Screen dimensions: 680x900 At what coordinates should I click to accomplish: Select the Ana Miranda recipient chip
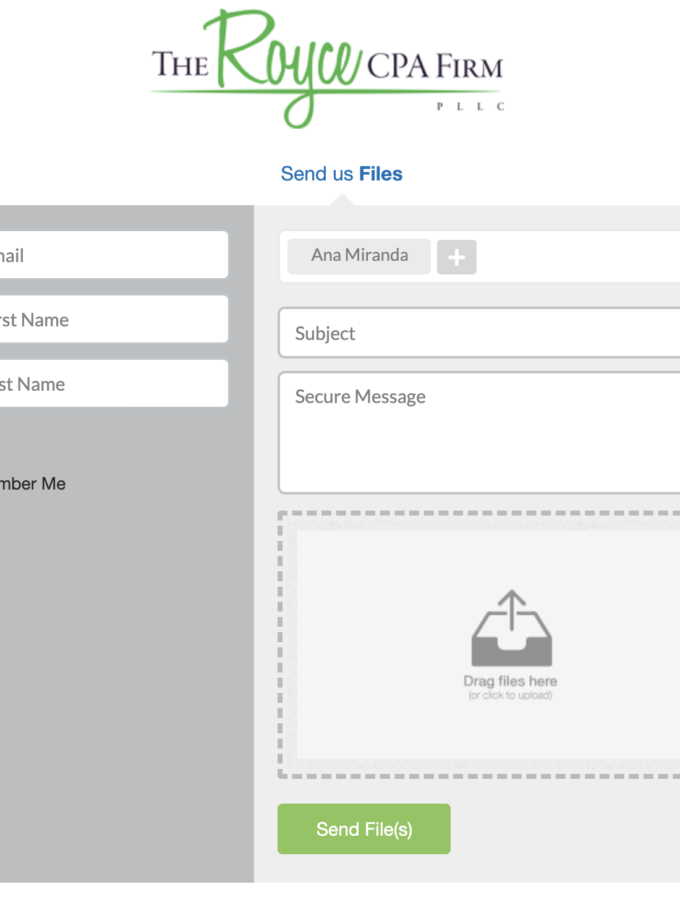tap(359, 256)
